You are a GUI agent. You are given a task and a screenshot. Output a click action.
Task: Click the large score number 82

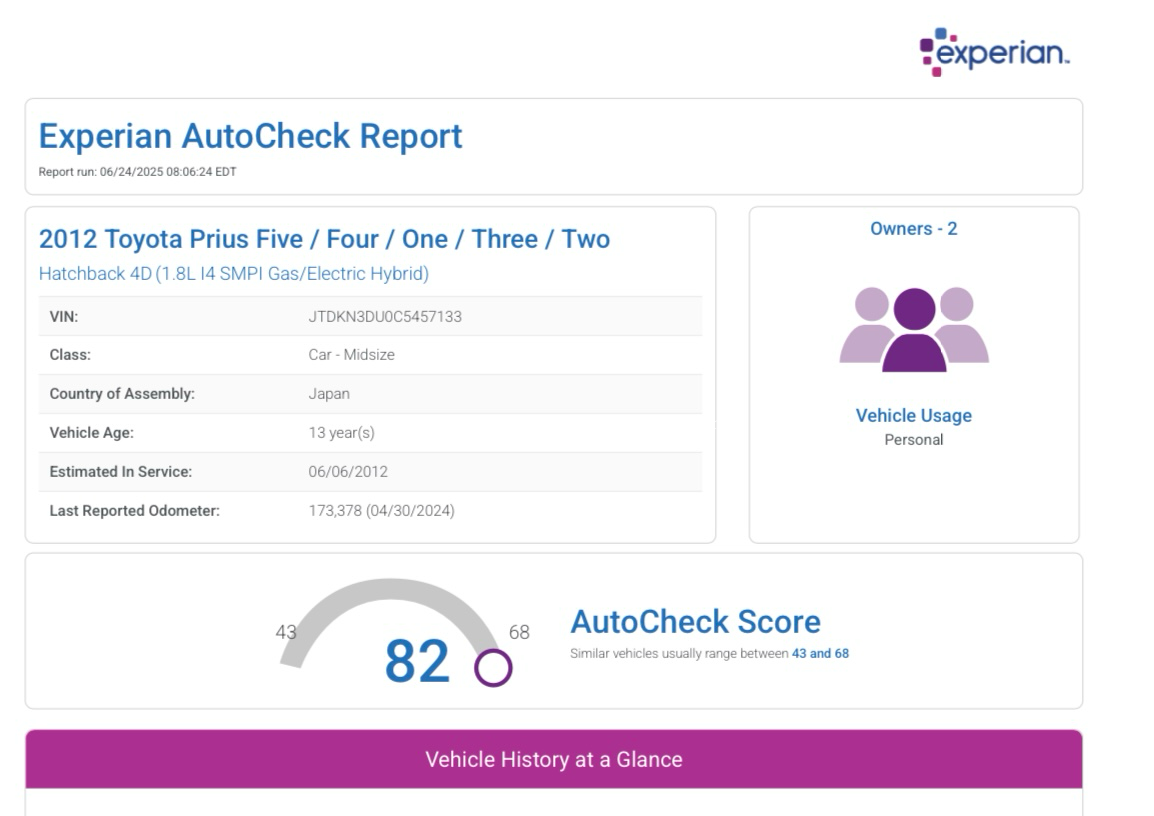(417, 661)
